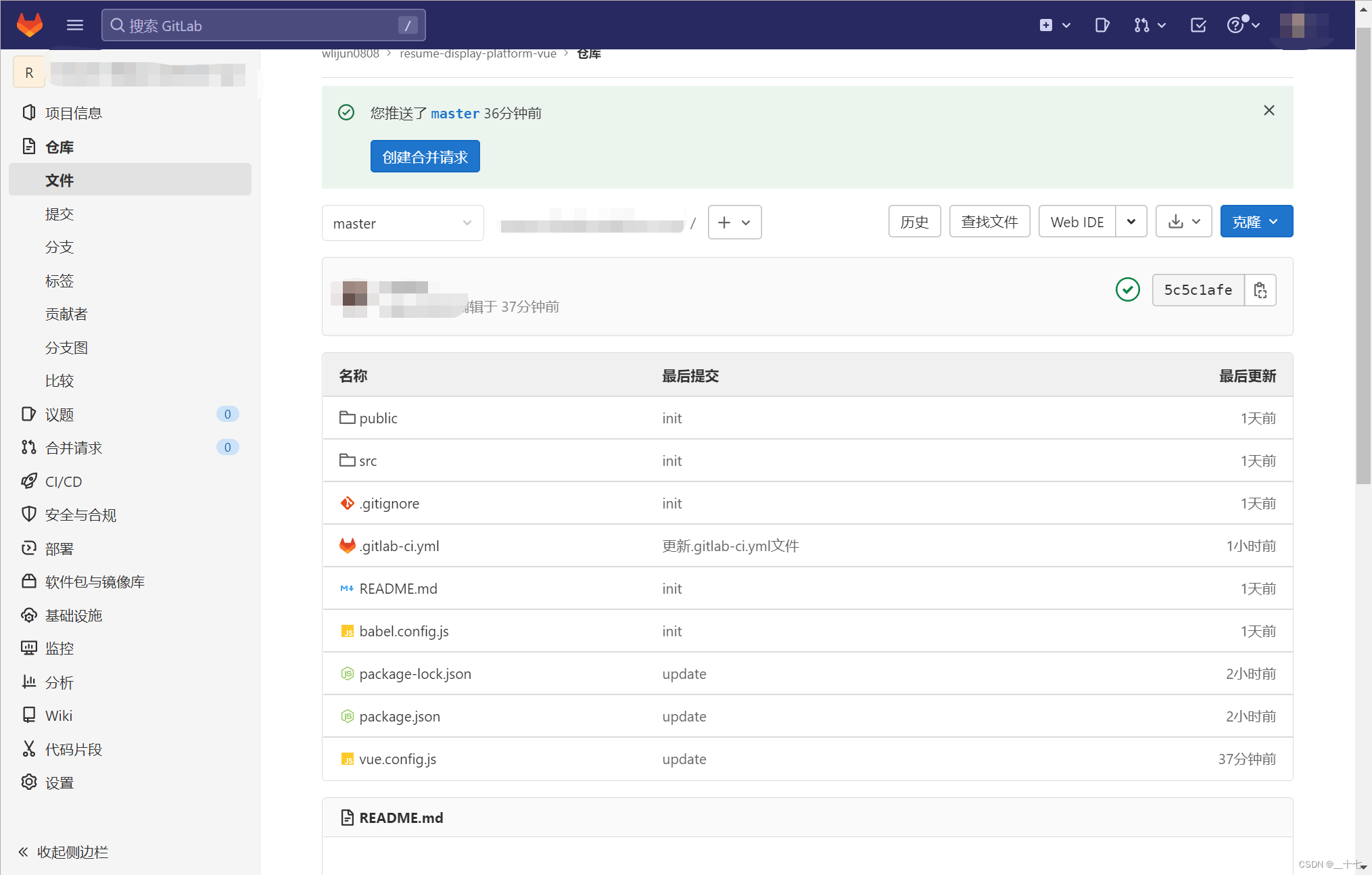Viewport: 1372px width, 875px height.
Task: Click the pipeline passed status icon
Action: coord(1127,290)
